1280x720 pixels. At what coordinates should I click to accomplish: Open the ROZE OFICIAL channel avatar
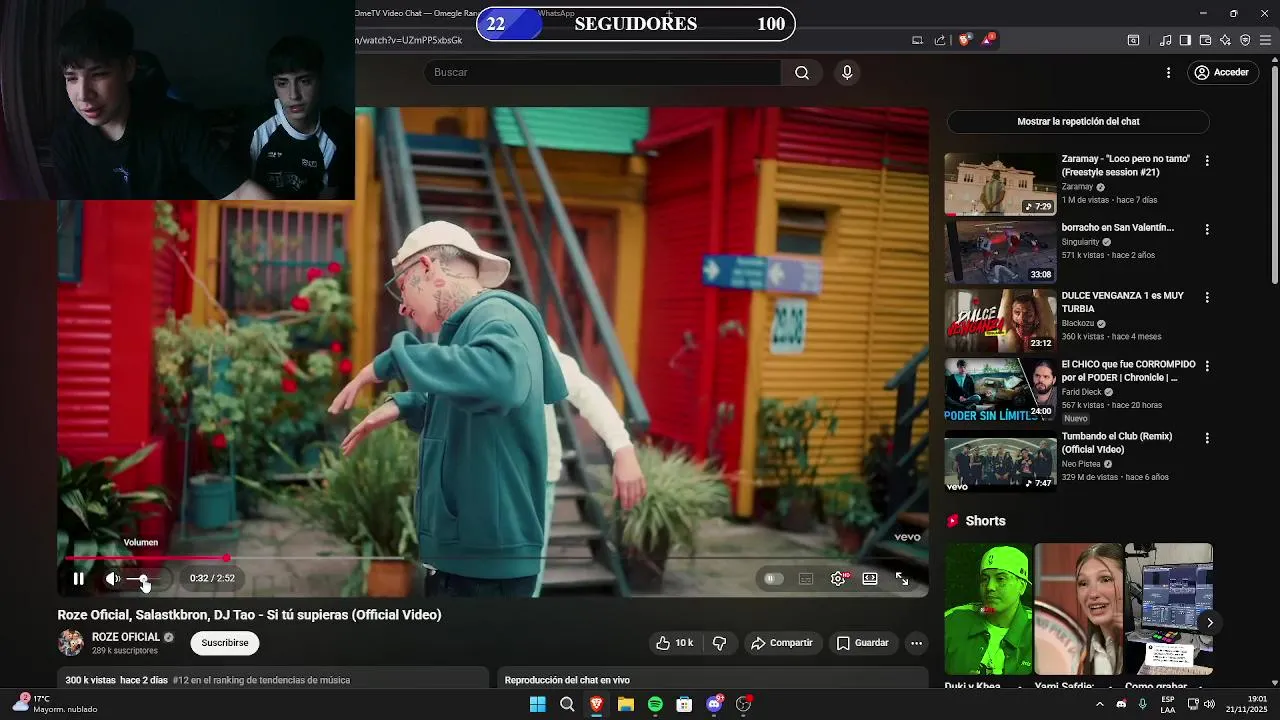[x=71, y=643]
